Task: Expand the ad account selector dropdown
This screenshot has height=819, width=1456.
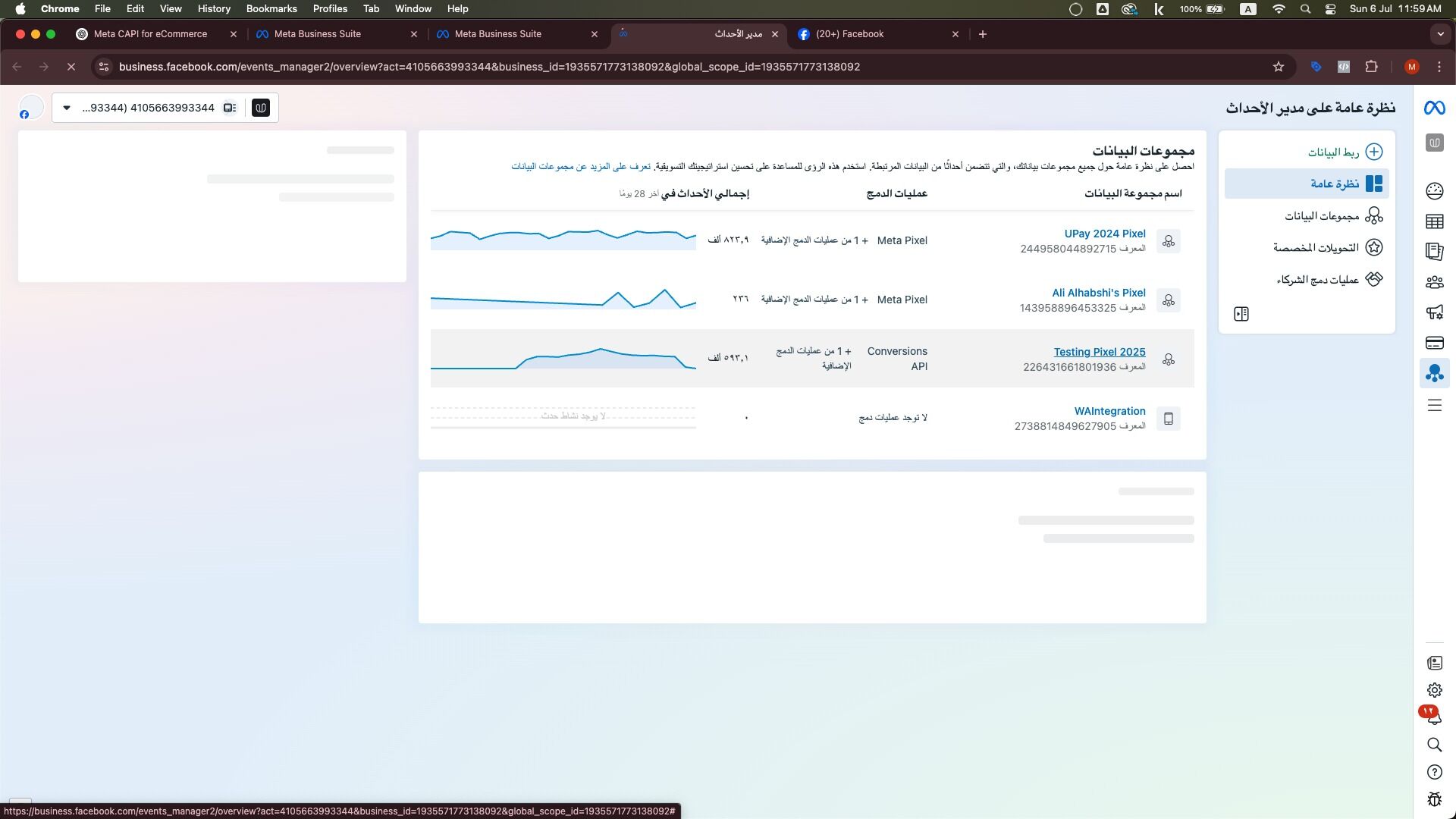Action: click(x=67, y=108)
